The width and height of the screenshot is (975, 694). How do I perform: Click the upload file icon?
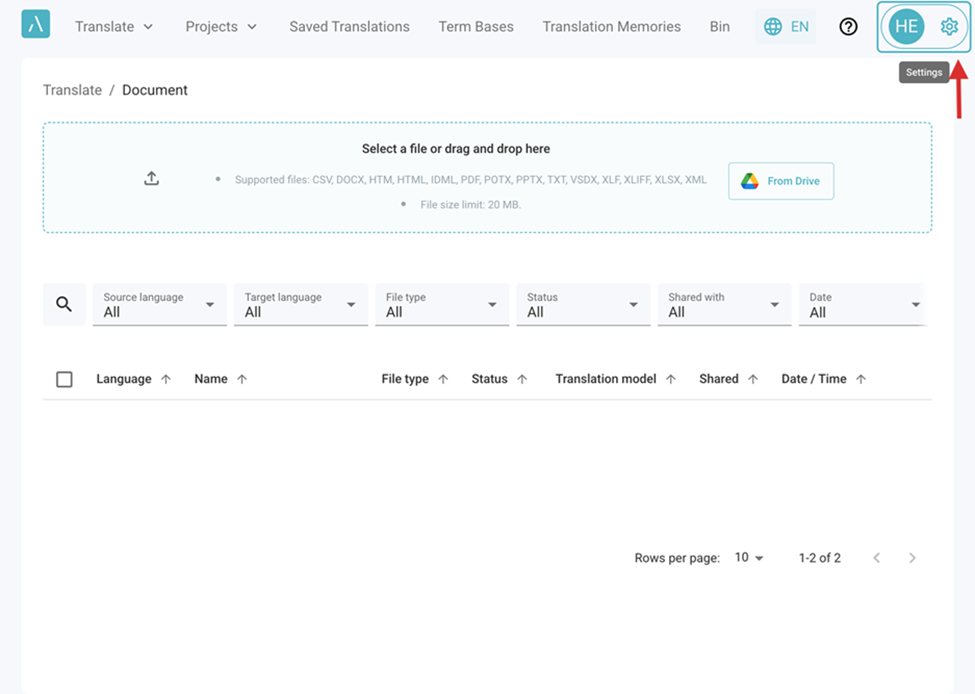152,178
